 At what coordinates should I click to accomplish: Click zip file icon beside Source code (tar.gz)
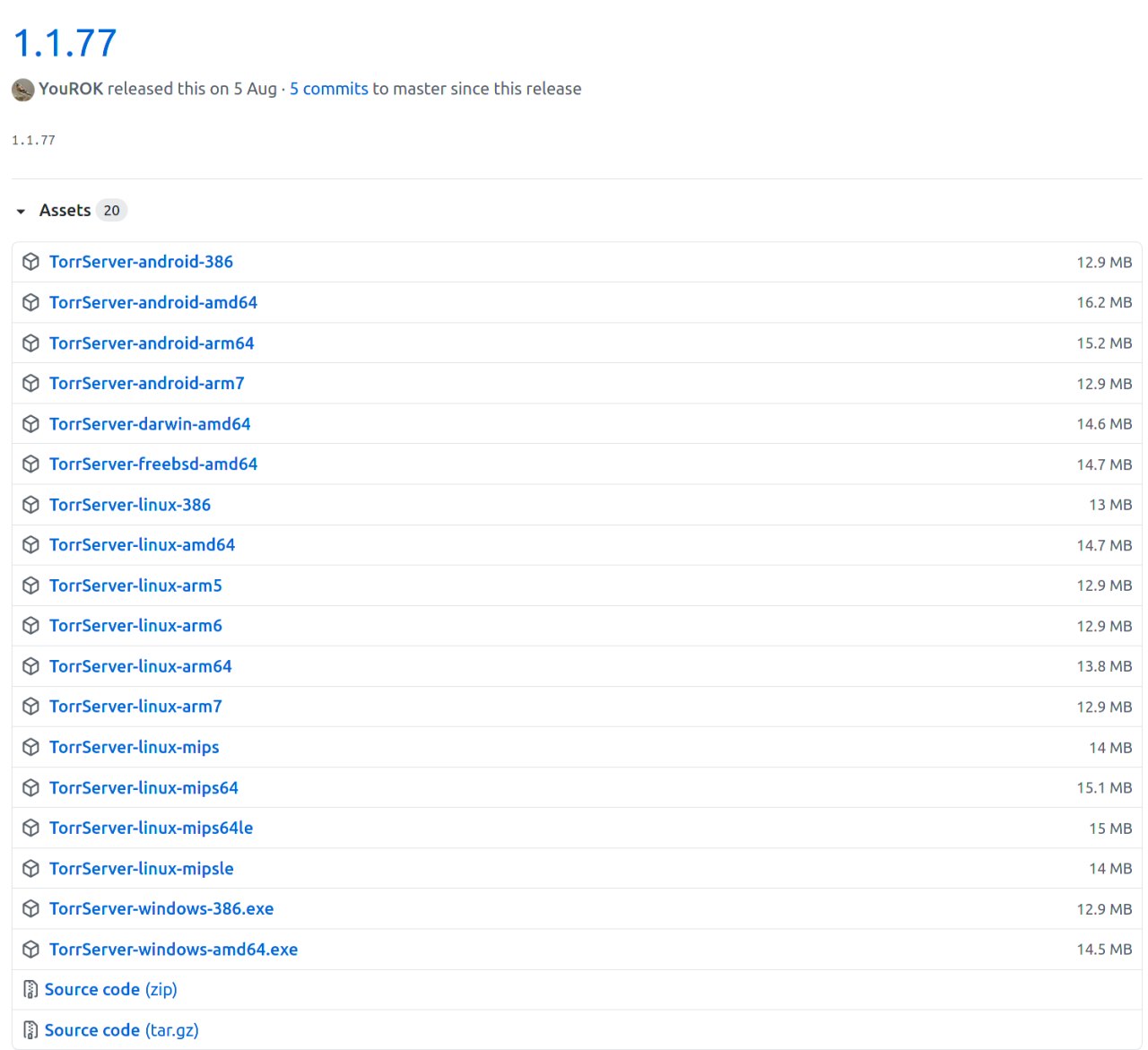point(30,1030)
